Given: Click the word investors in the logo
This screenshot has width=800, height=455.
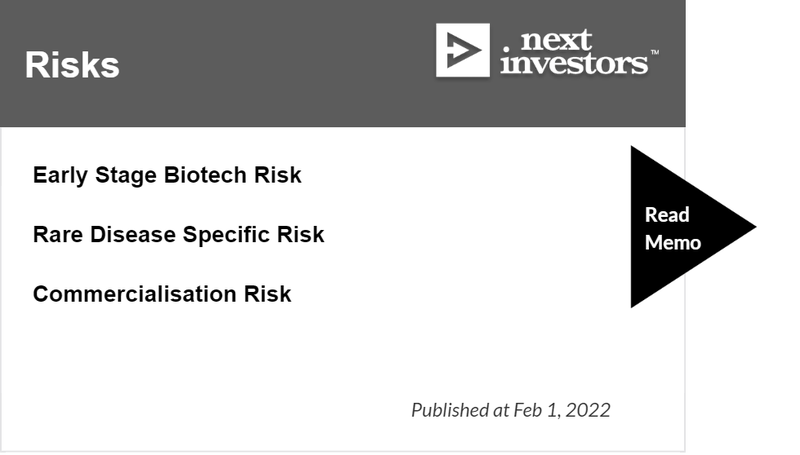Looking at the screenshot, I should coord(574,63).
